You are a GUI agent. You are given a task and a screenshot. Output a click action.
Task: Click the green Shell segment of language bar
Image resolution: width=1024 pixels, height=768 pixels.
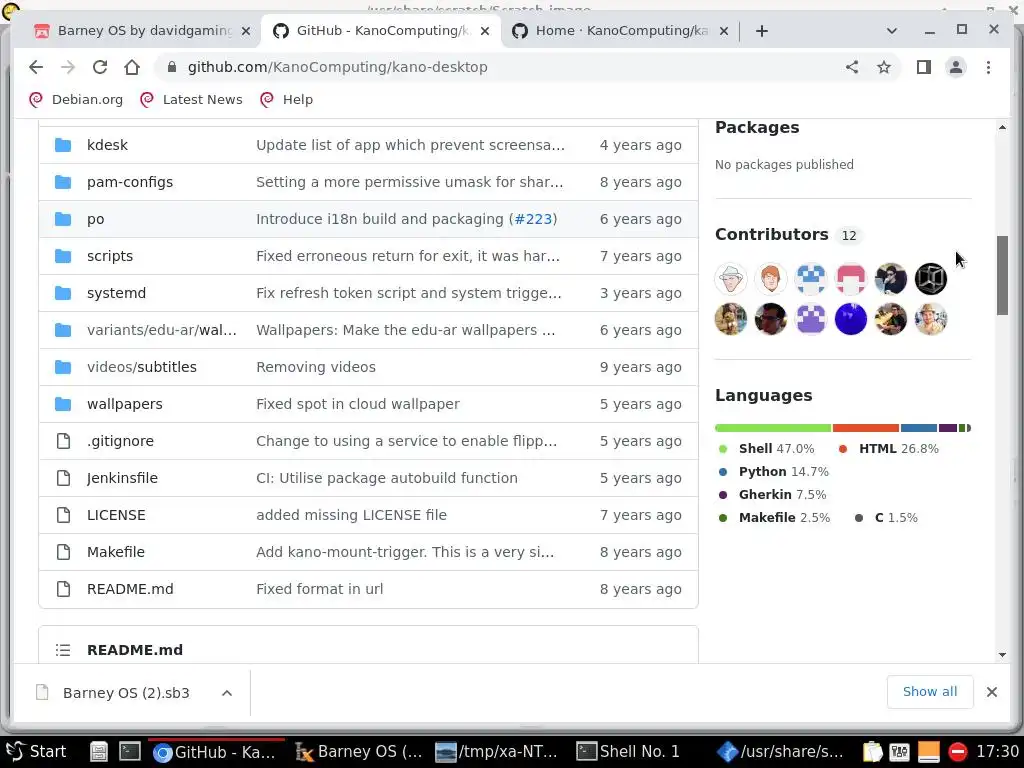773,428
